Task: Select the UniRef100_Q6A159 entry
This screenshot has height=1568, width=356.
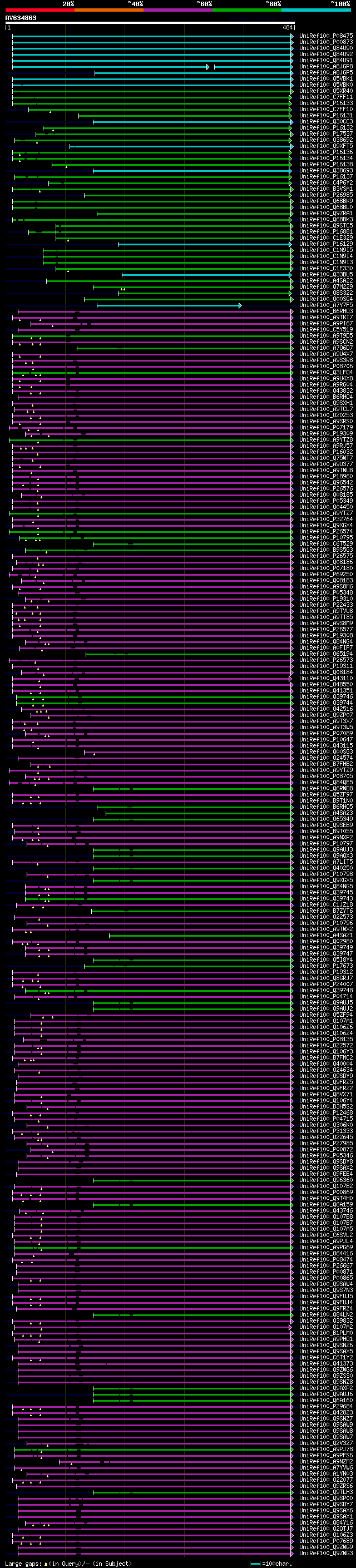Action: (326, 1205)
